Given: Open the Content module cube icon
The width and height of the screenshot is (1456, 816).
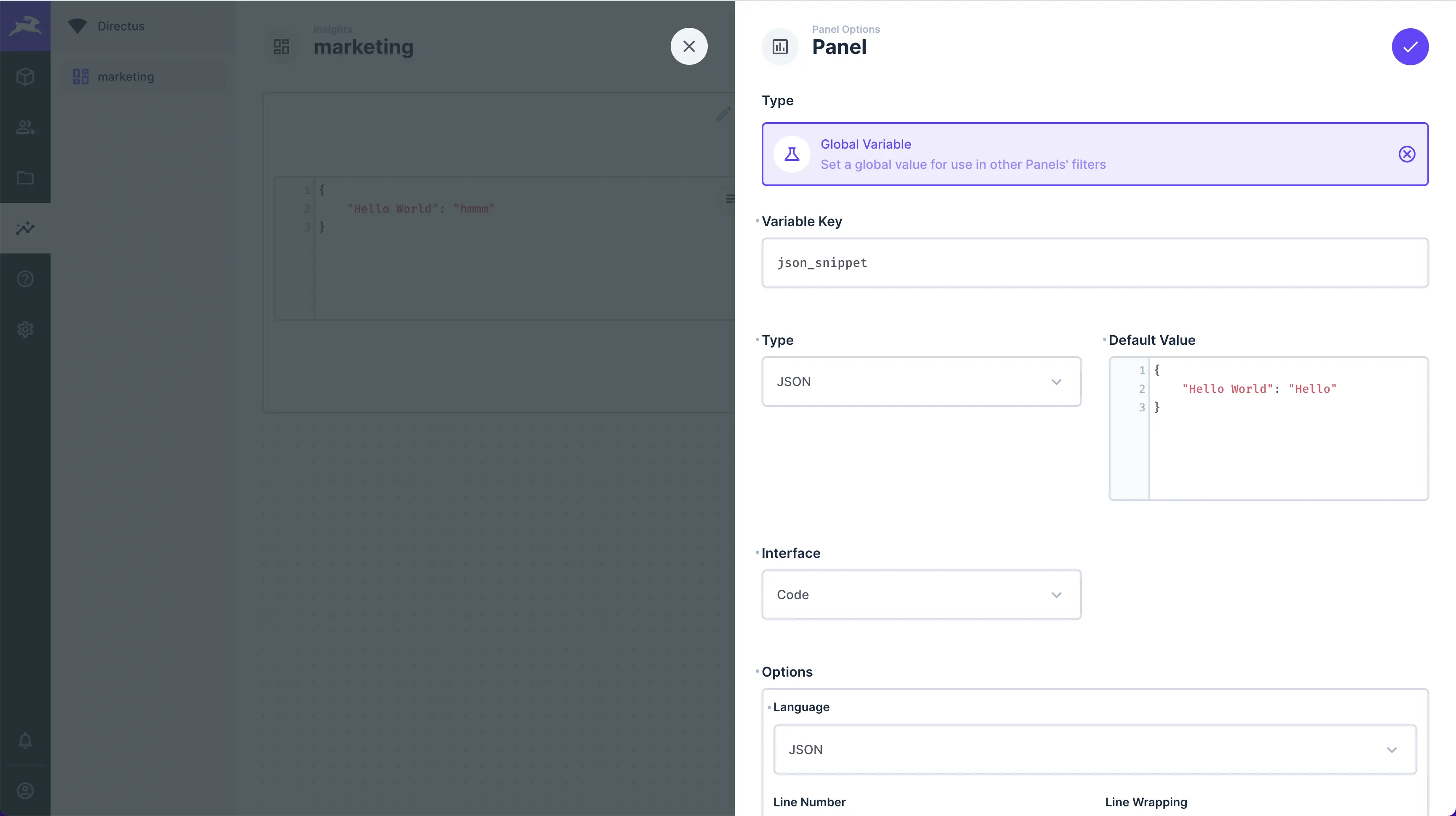Looking at the screenshot, I should pos(25,77).
